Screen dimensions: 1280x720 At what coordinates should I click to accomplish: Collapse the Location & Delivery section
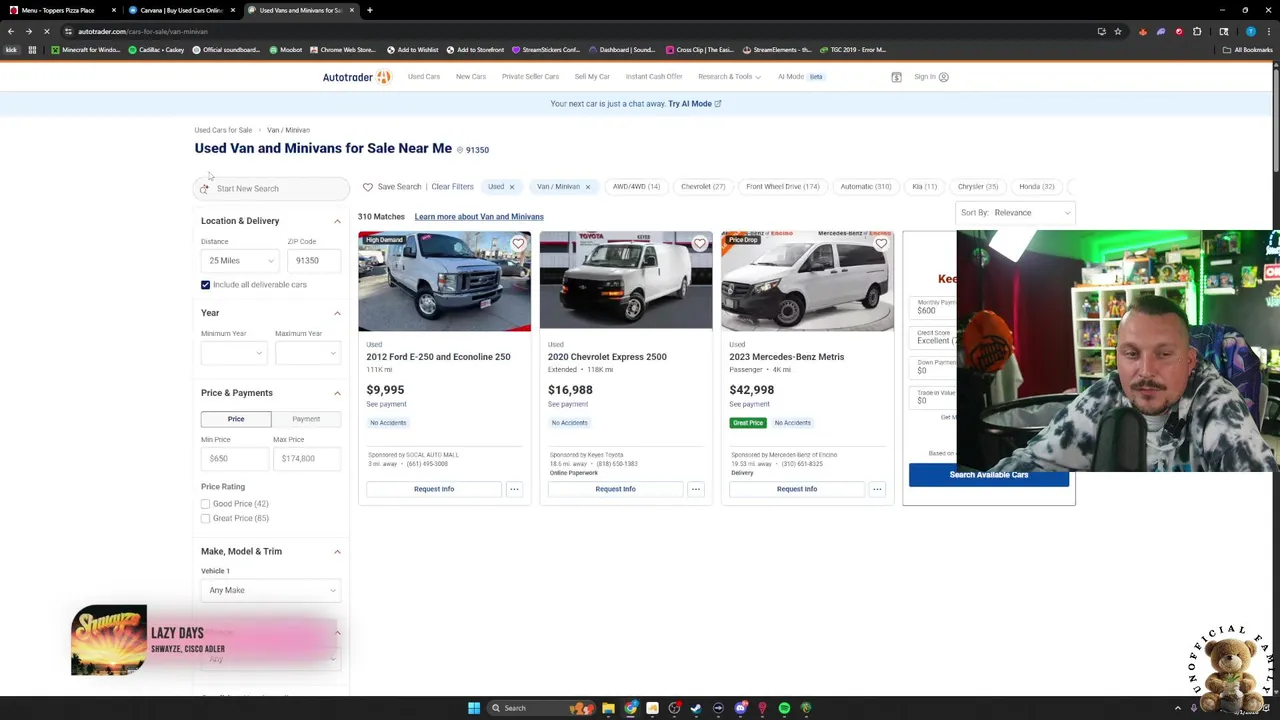coord(337,221)
